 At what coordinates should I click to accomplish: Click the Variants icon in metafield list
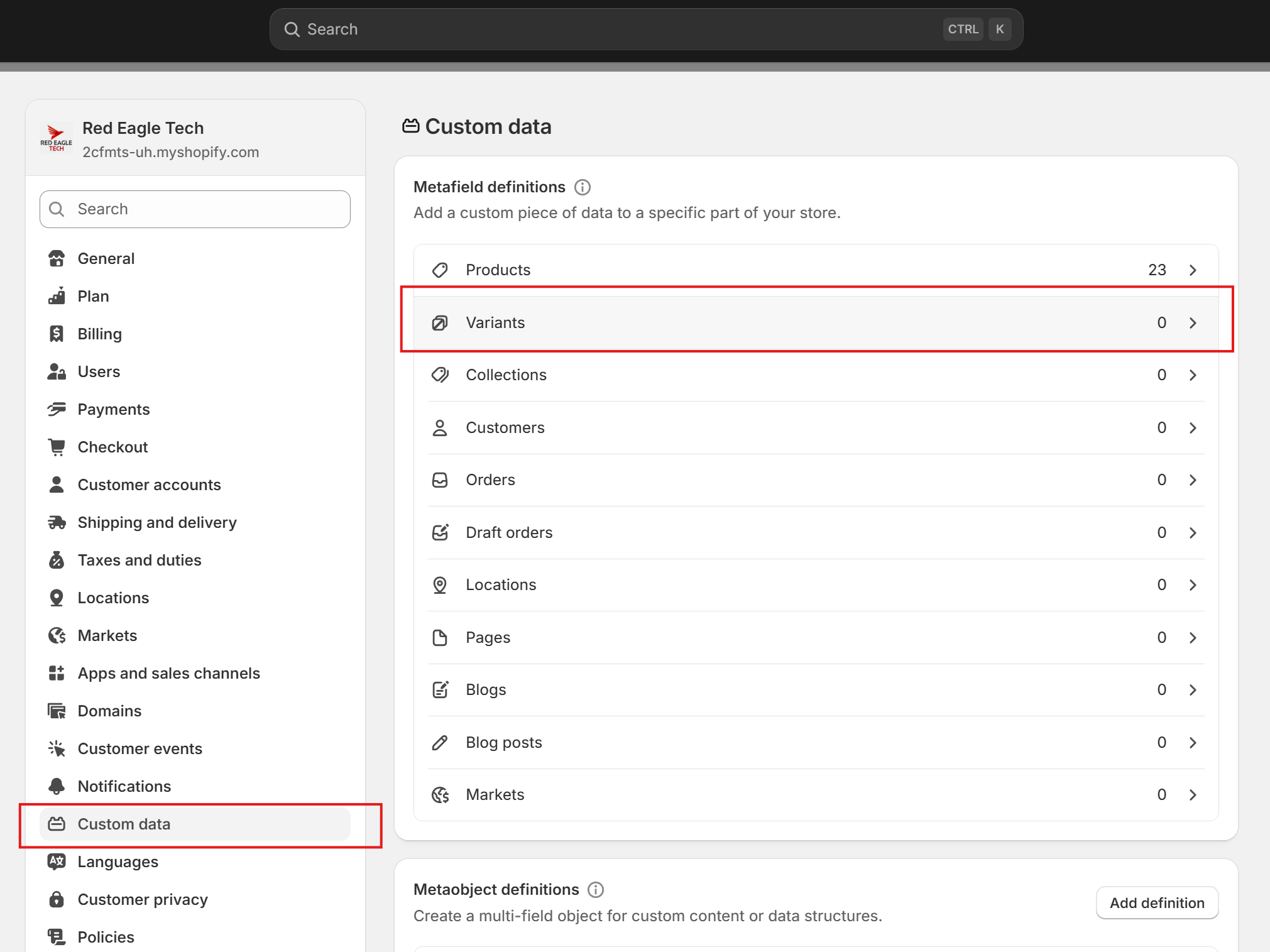coord(440,322)
